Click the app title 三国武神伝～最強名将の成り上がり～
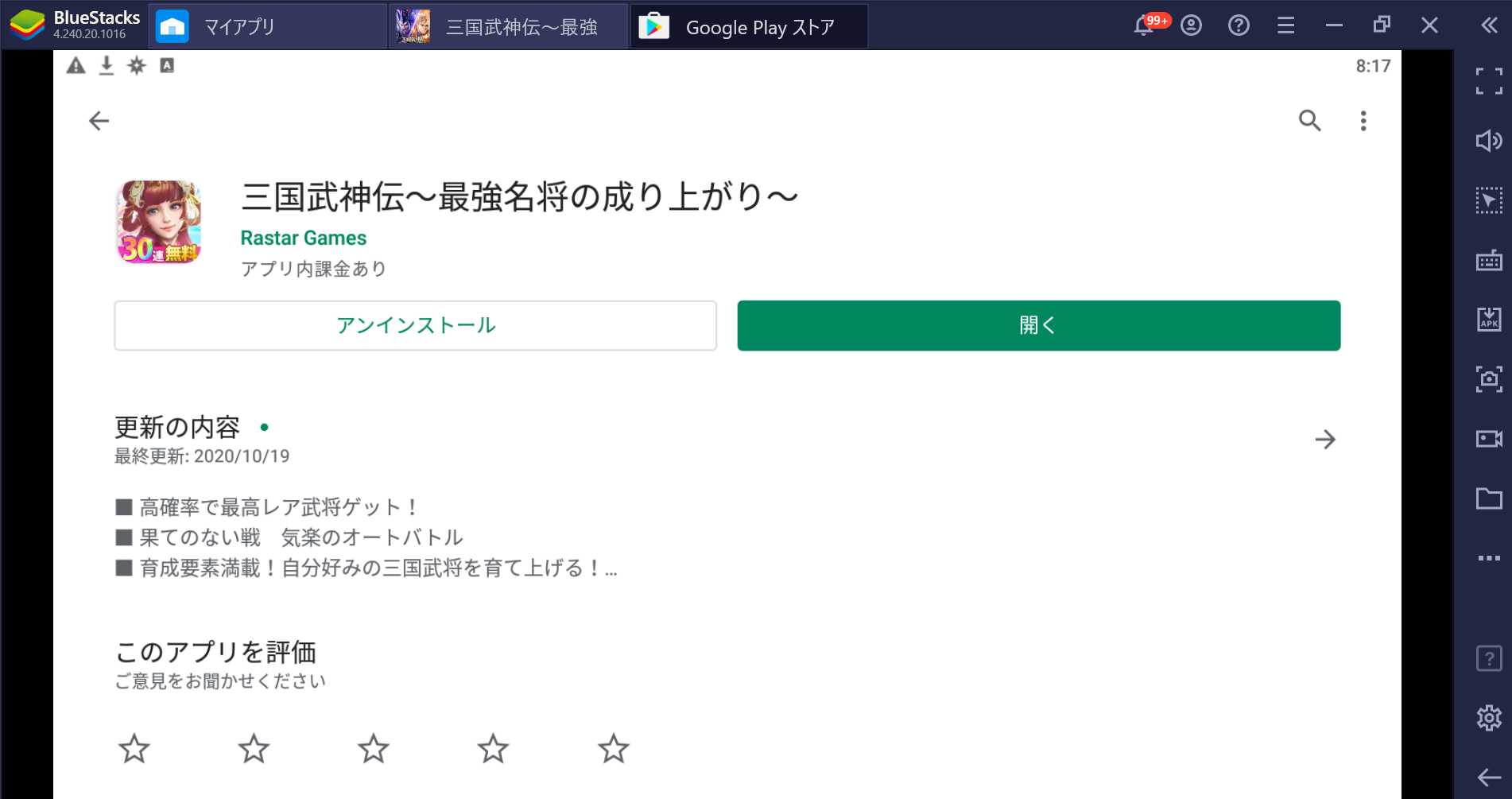This screenshot has width=1512, height=799. click(x=519, y=197)
